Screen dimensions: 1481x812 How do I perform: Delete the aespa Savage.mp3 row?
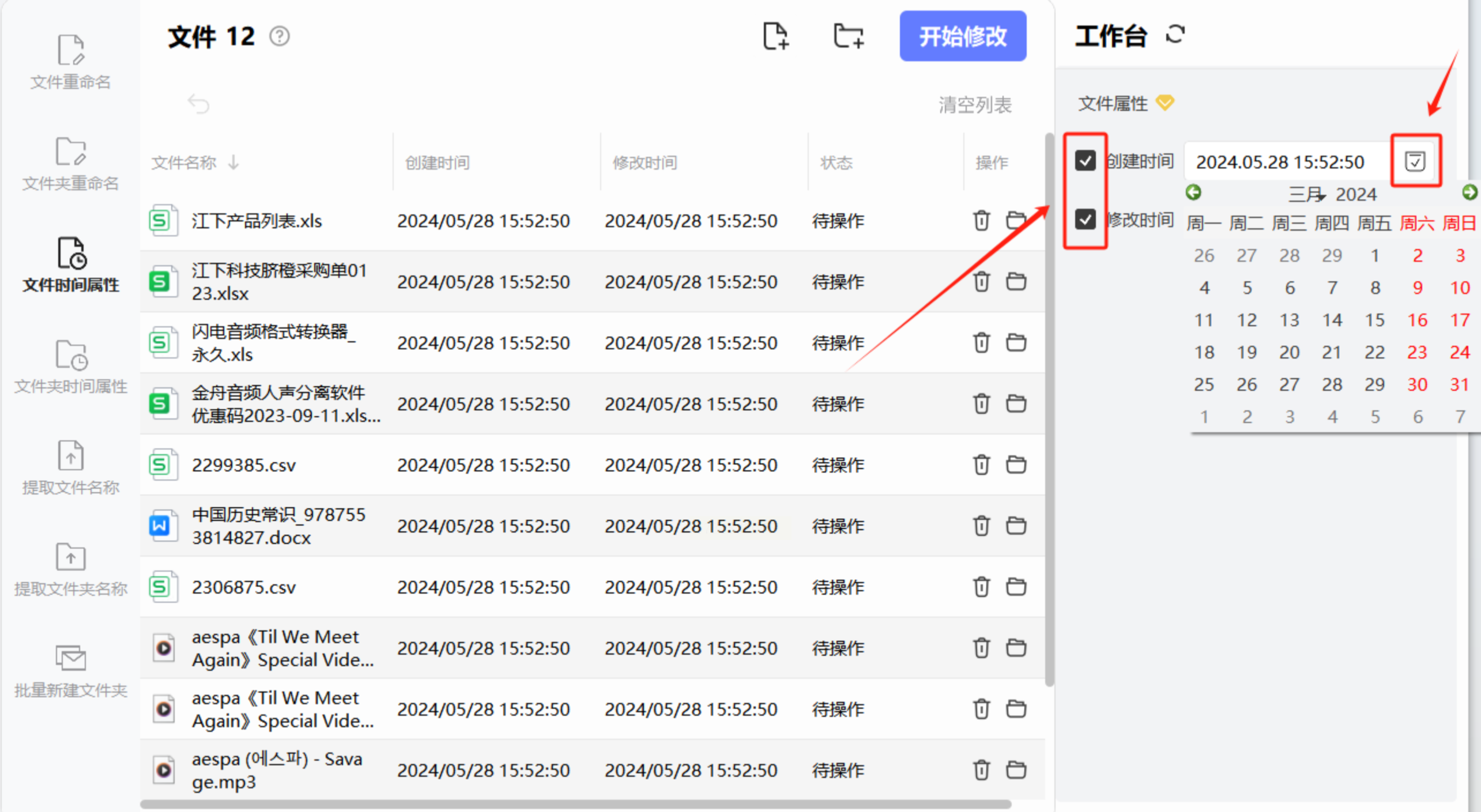[981, 770]
